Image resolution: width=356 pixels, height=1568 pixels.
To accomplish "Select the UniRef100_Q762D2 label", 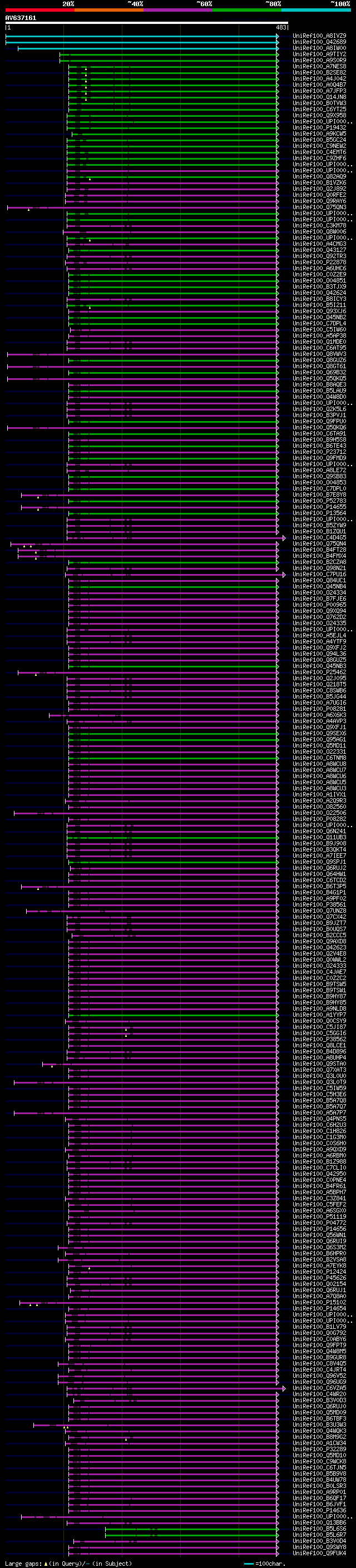I will tap(319, 617).
